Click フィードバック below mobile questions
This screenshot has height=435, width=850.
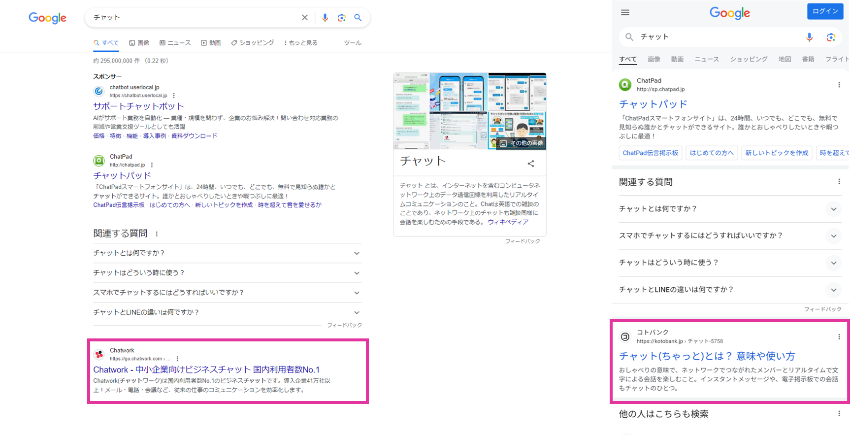pos(823,309)
